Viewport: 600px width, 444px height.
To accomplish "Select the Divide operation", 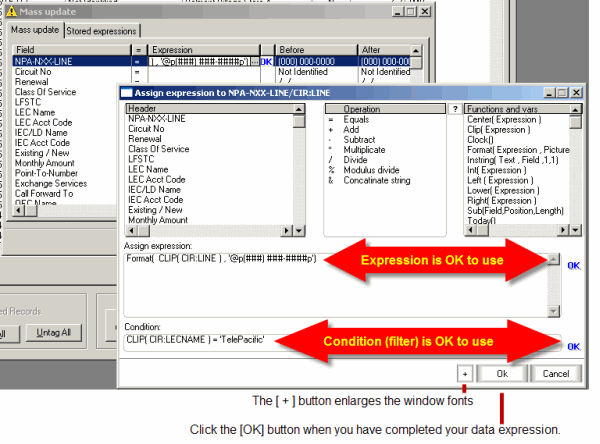I will coord(355,160).
